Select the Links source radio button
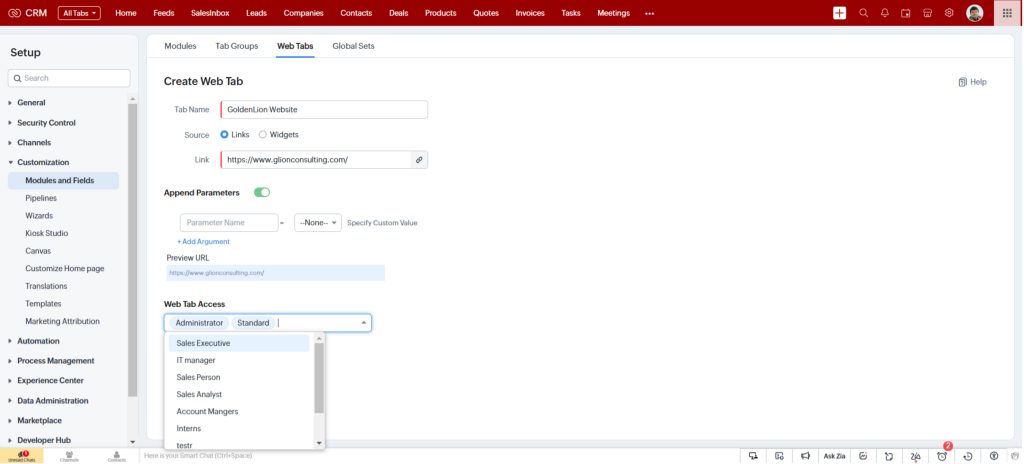 [225, 134]
